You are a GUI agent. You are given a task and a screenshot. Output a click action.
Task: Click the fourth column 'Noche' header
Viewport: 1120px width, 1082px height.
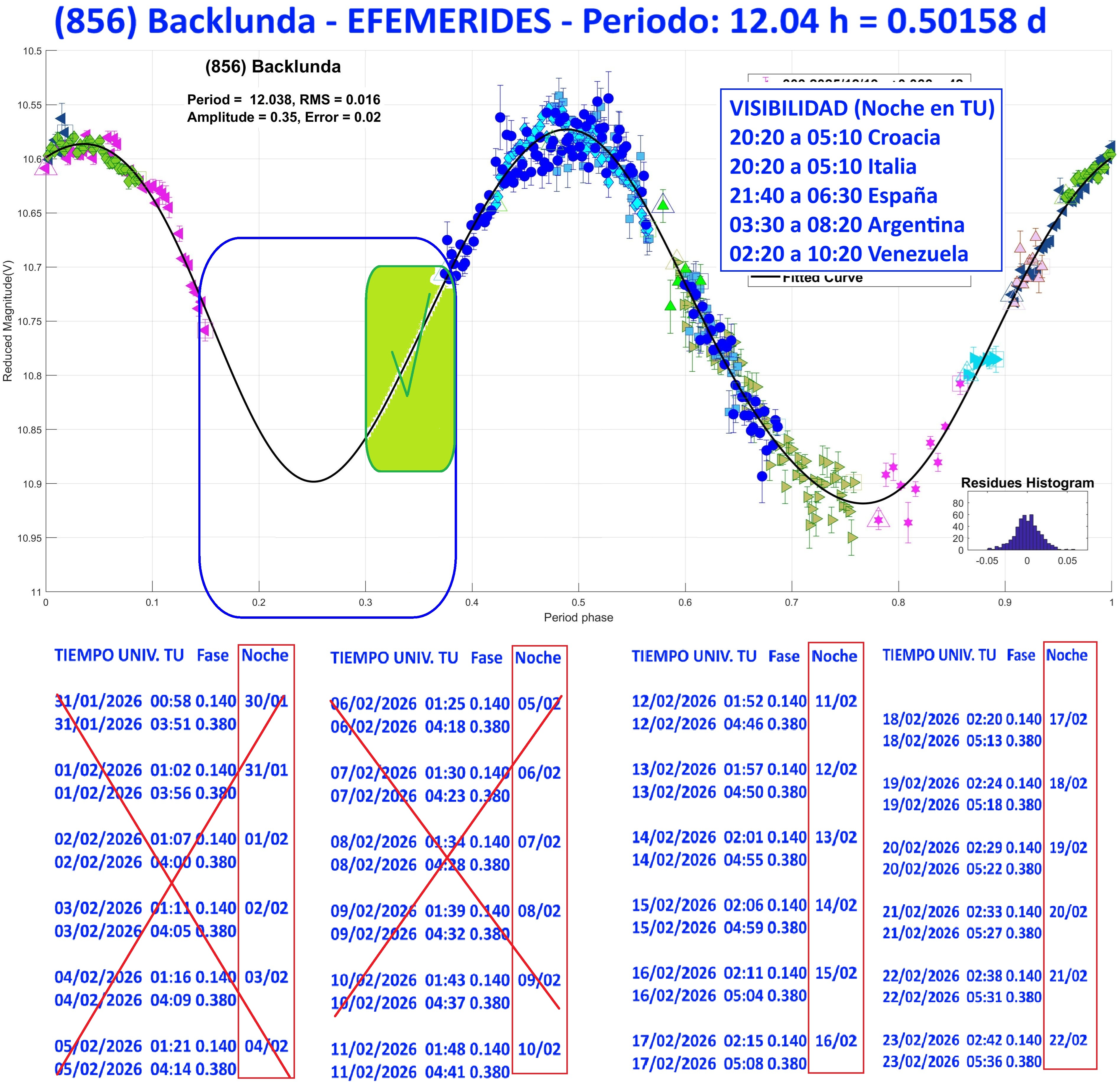coord(1066,655)
